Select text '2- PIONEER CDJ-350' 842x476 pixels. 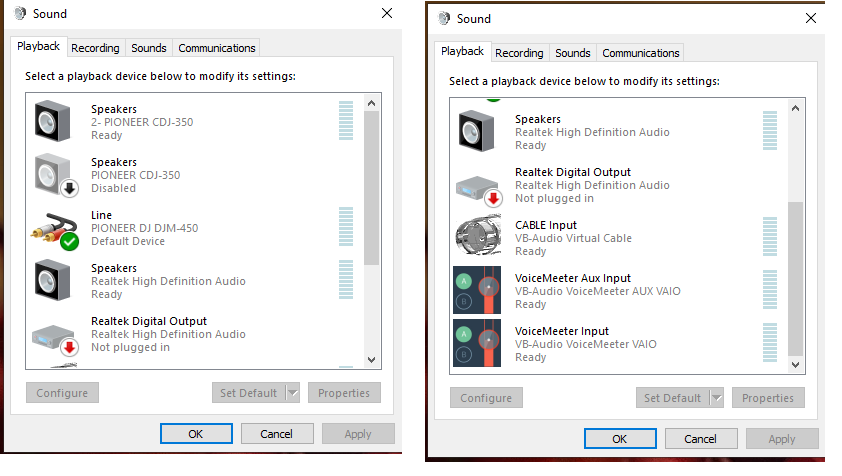click(x=142, y=122)
